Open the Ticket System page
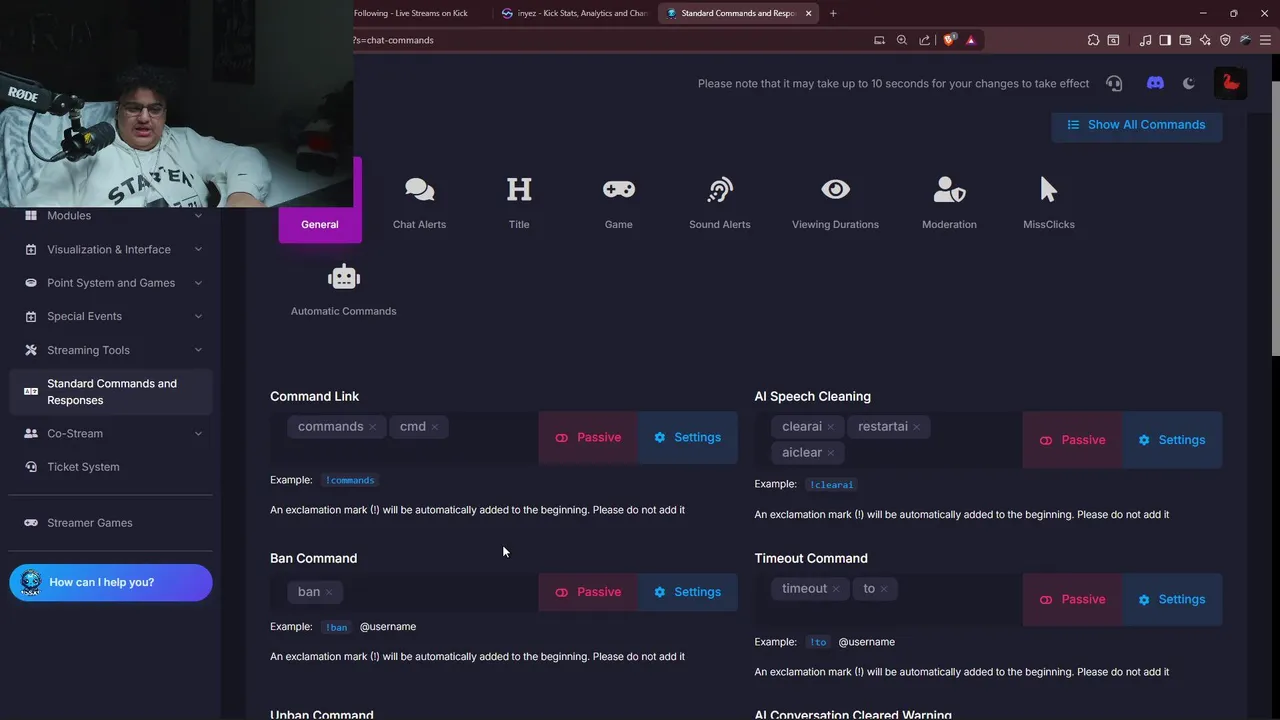The height and width of the screenshot is (720, 1280). (111, 467)
